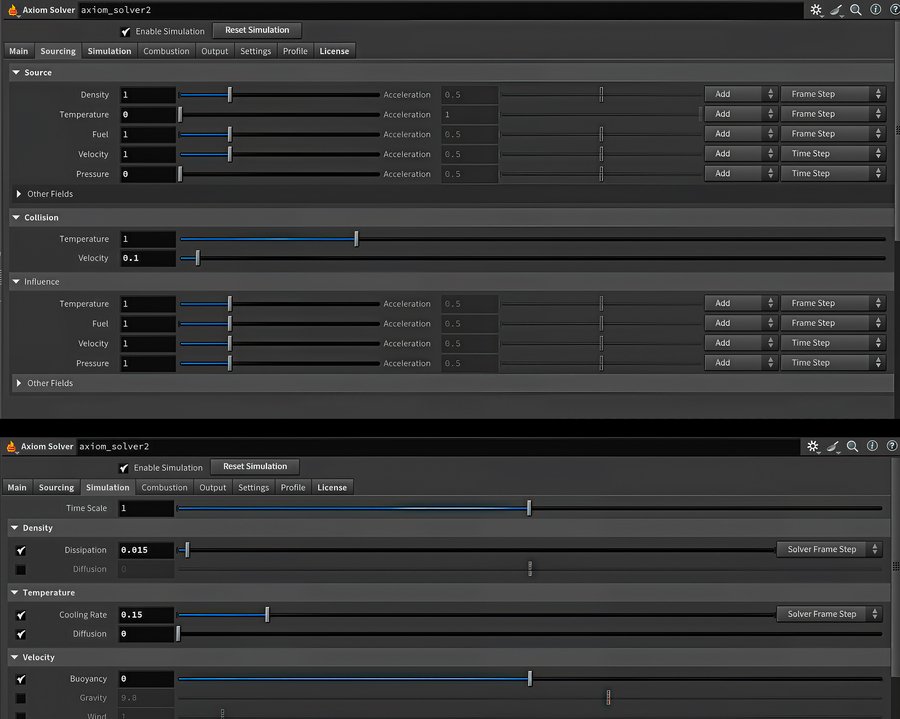Open Source Density Add mode dropdown
Viewport: 900px width, 719px height.
[741, 94]
